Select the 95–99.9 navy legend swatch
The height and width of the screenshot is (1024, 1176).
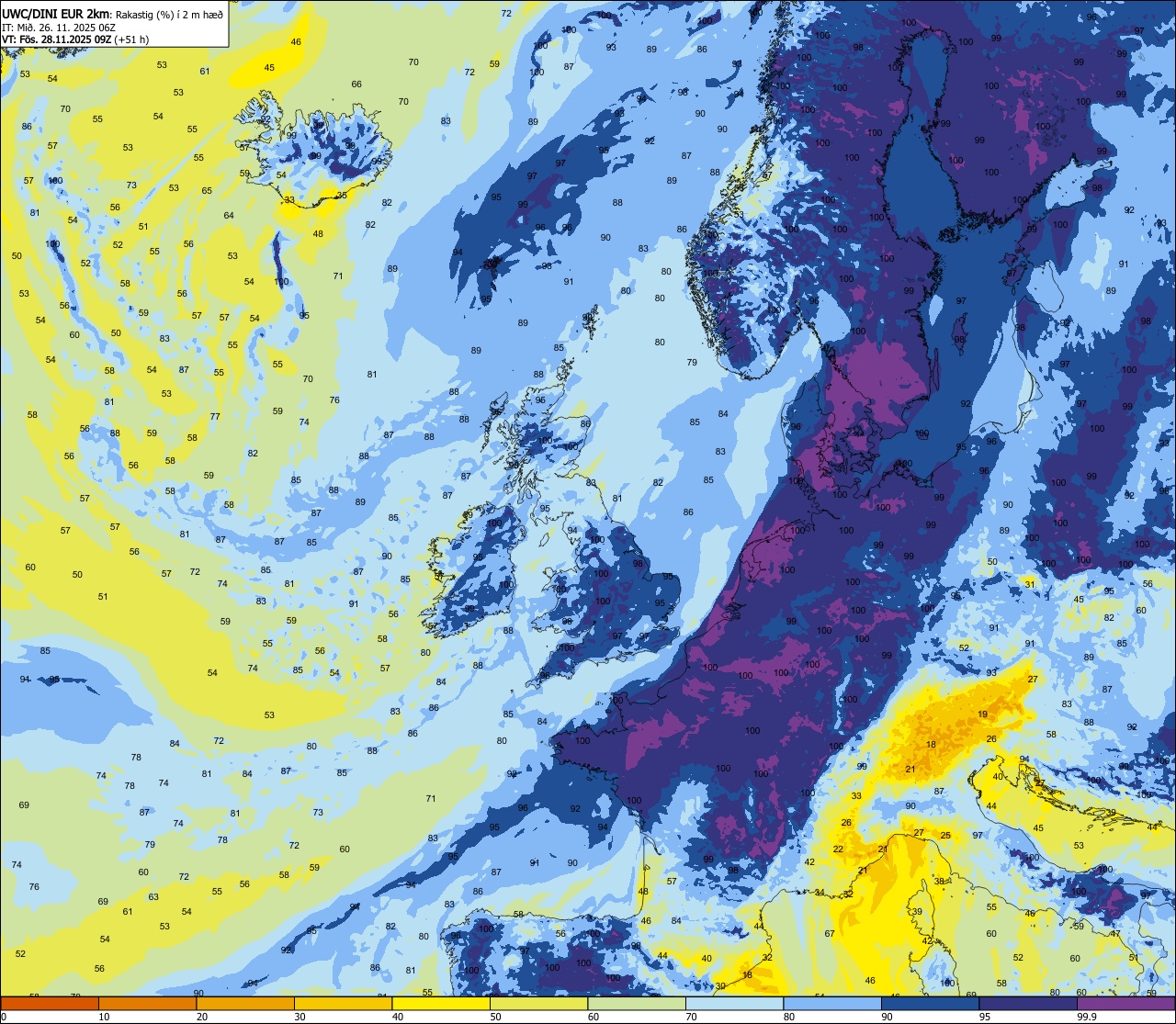coord(1028,1003)
